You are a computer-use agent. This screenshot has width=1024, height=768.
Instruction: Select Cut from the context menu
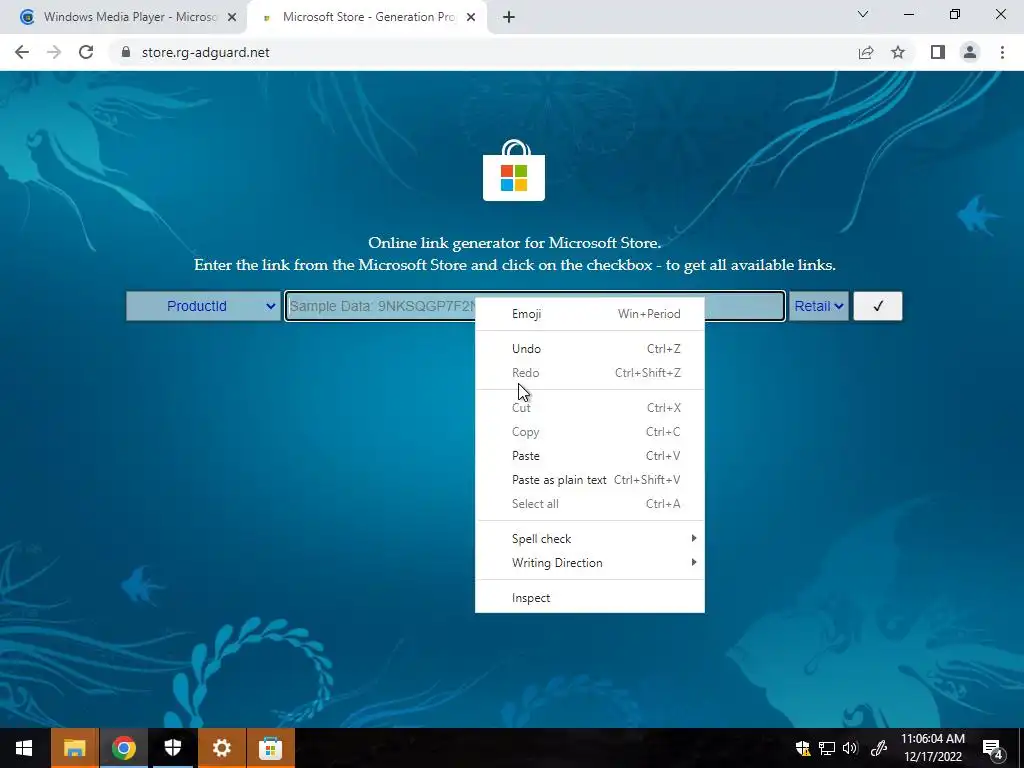point(590,408)
